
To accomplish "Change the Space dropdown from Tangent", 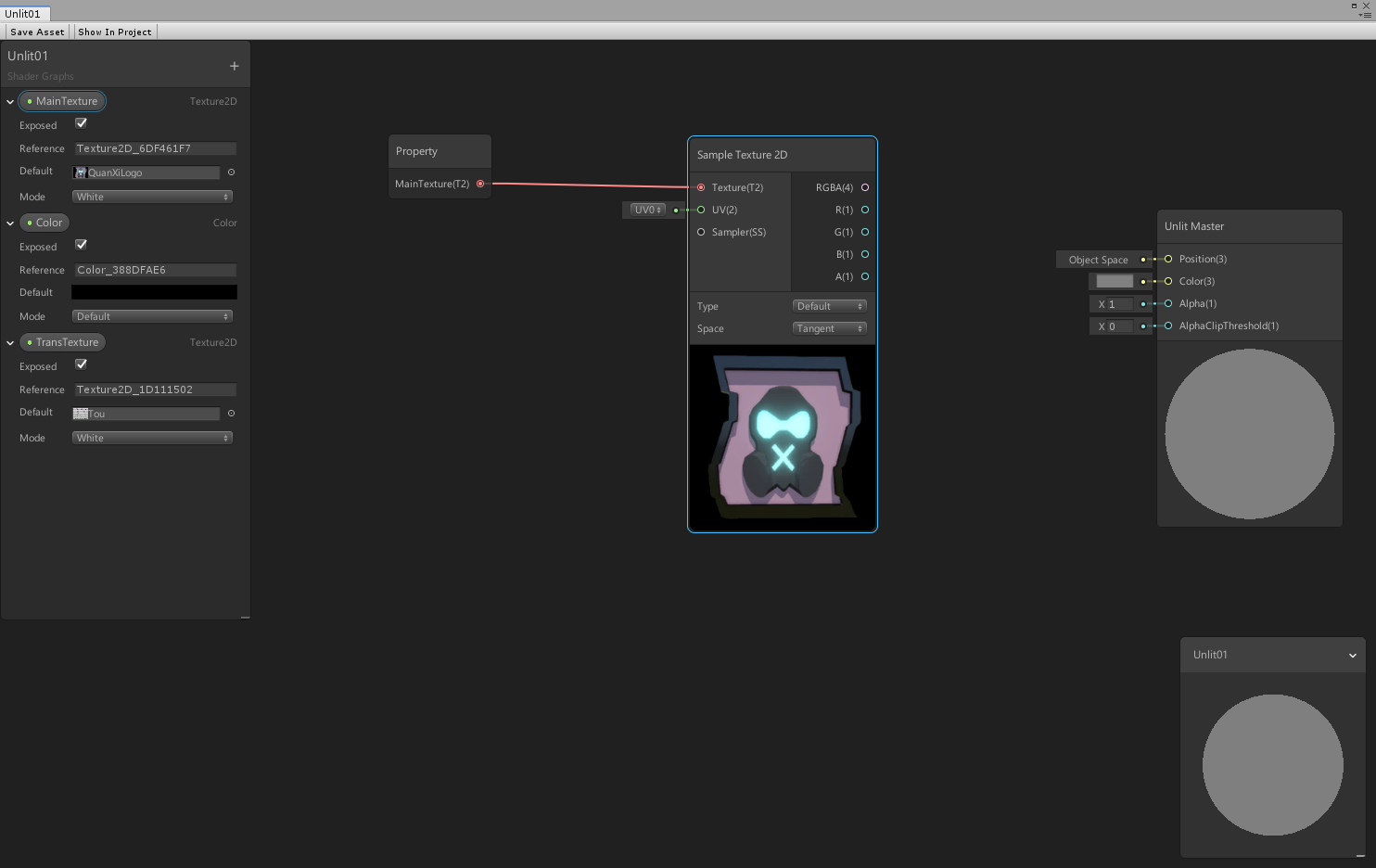I will click(829, 327).
